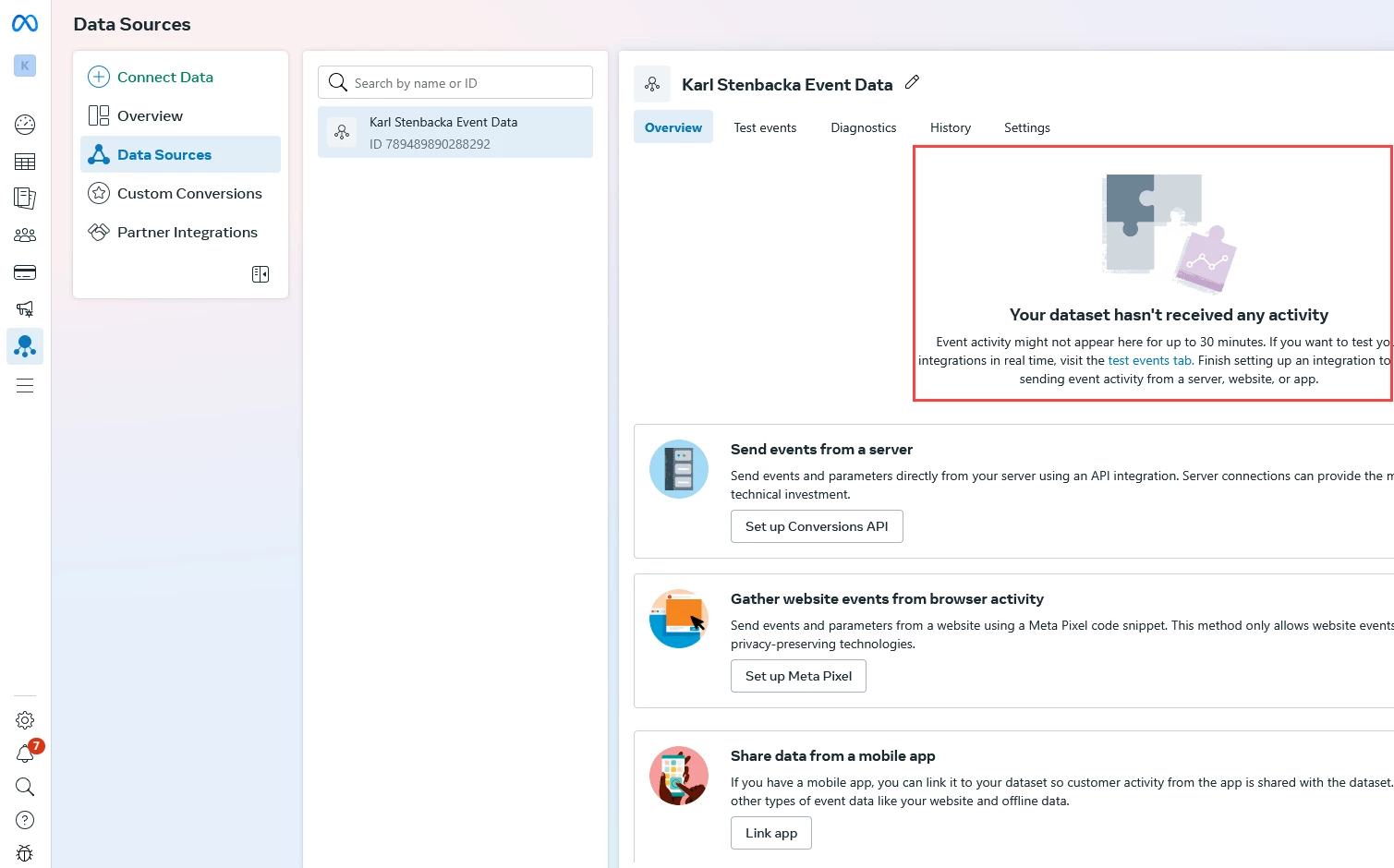Image resolution: width=1394 pixels, height=868 pixels.
Task: Click the server illustration icon
Action: pyautogui.click(x=679, y=469)
